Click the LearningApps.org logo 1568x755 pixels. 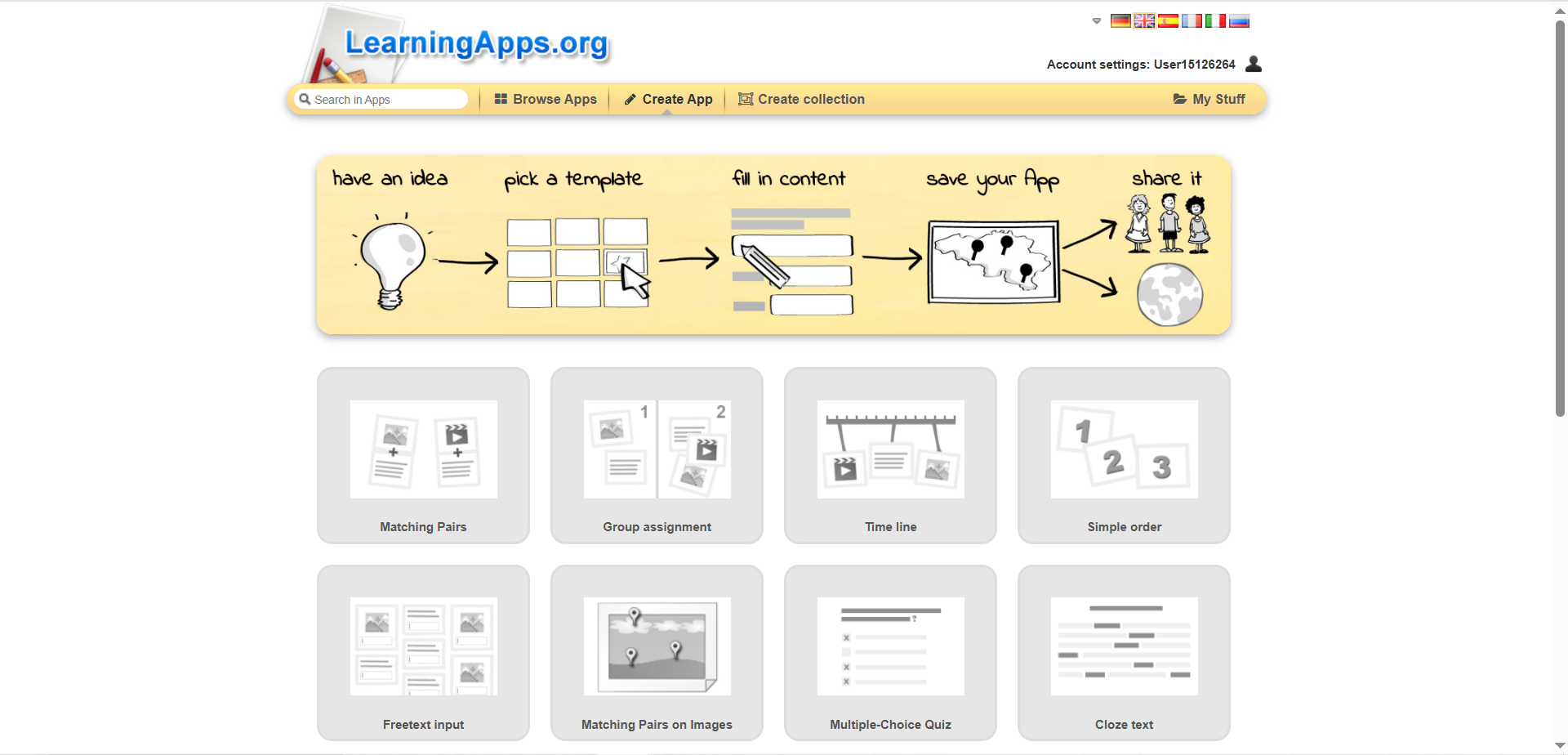pos(476,44)
